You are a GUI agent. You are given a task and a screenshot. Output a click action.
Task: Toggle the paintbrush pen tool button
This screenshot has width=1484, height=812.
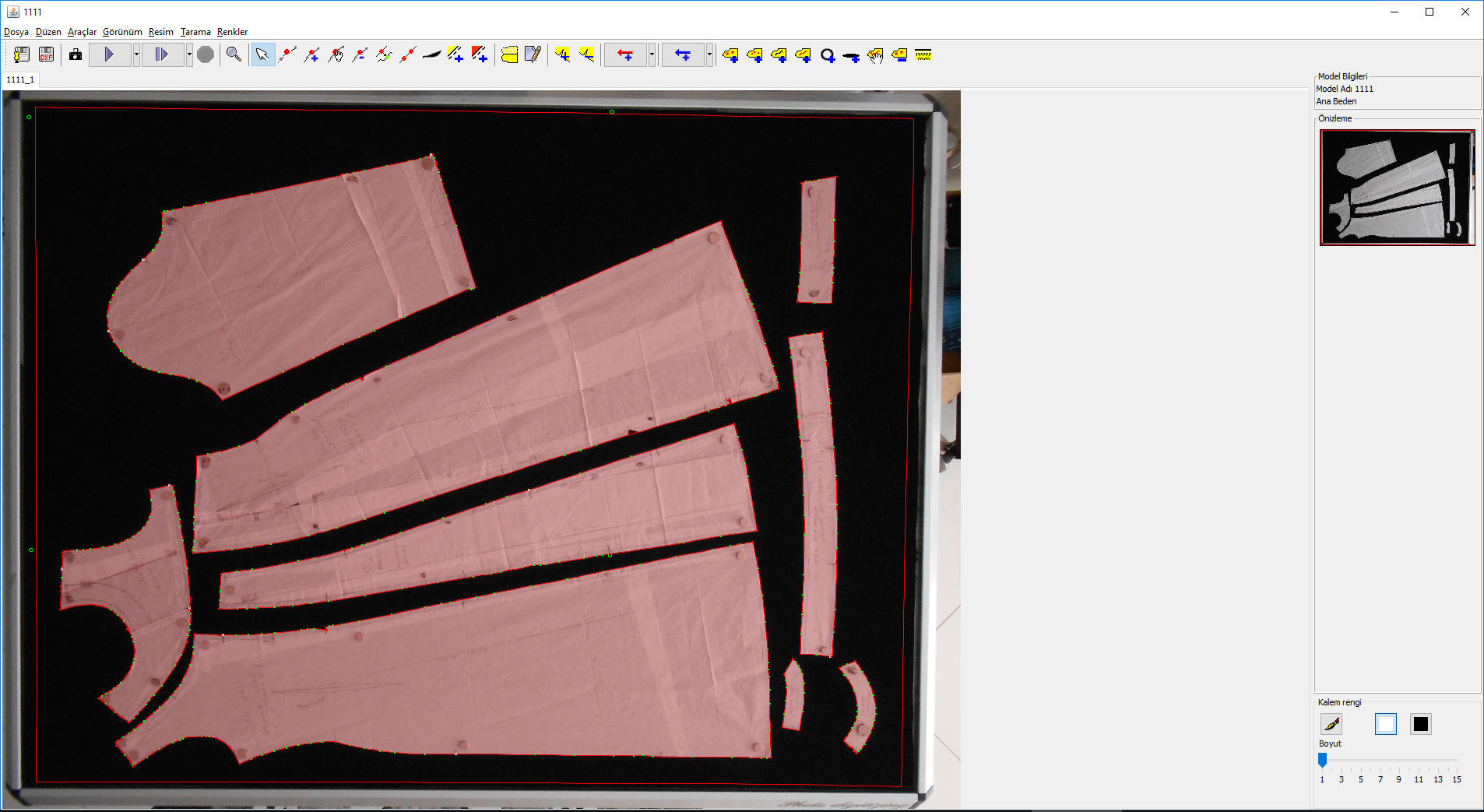click(x=1331, y=724)
